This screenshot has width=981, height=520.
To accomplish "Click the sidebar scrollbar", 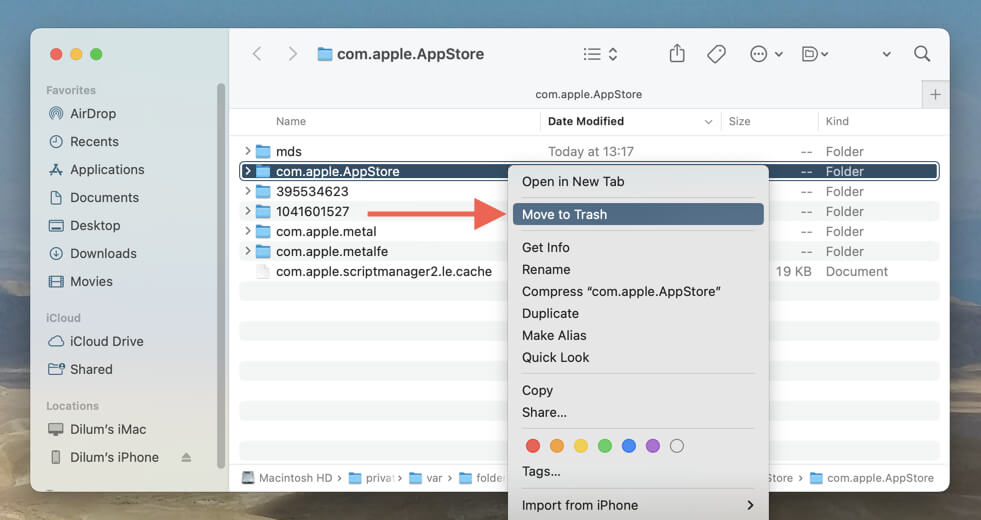I will click(x=220, y=275).
